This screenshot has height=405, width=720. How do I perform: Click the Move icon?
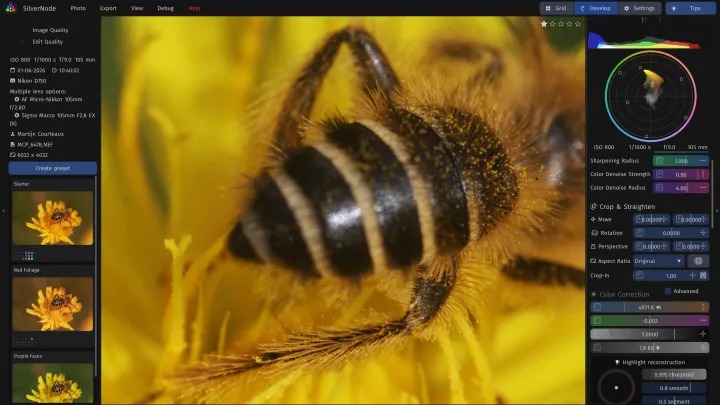(593, 219)
